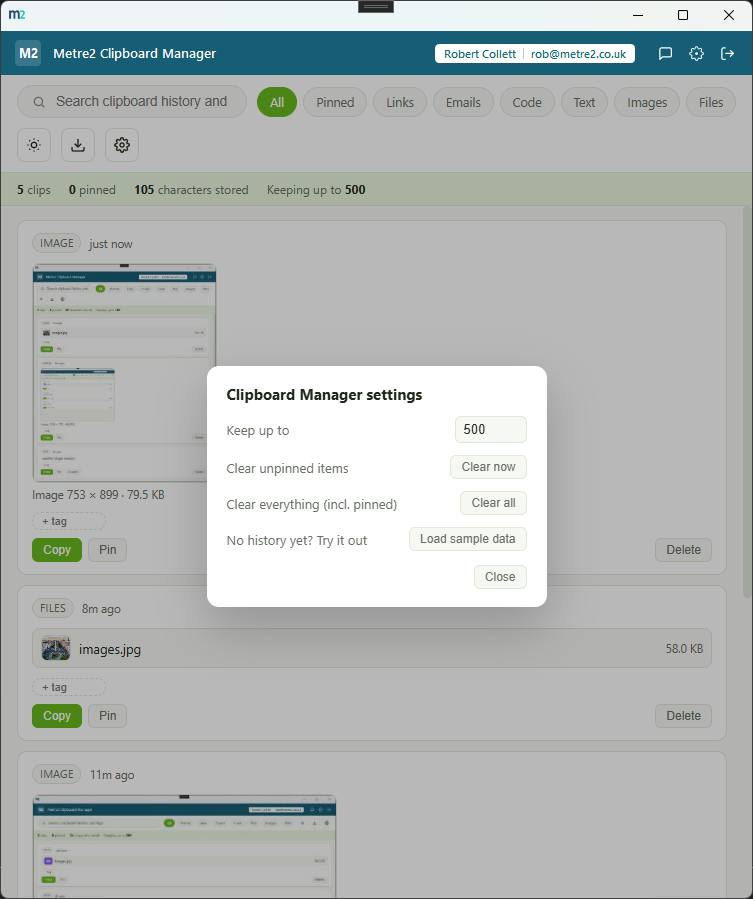This screenshot has width=753, height=899.
Task: Click the M2 logo badge in header
Action: click(28, 53)
